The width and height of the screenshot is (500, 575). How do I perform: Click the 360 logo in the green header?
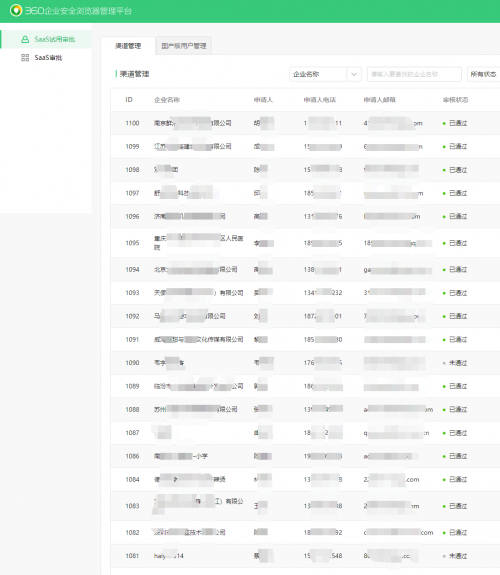[x=16, y=10]
